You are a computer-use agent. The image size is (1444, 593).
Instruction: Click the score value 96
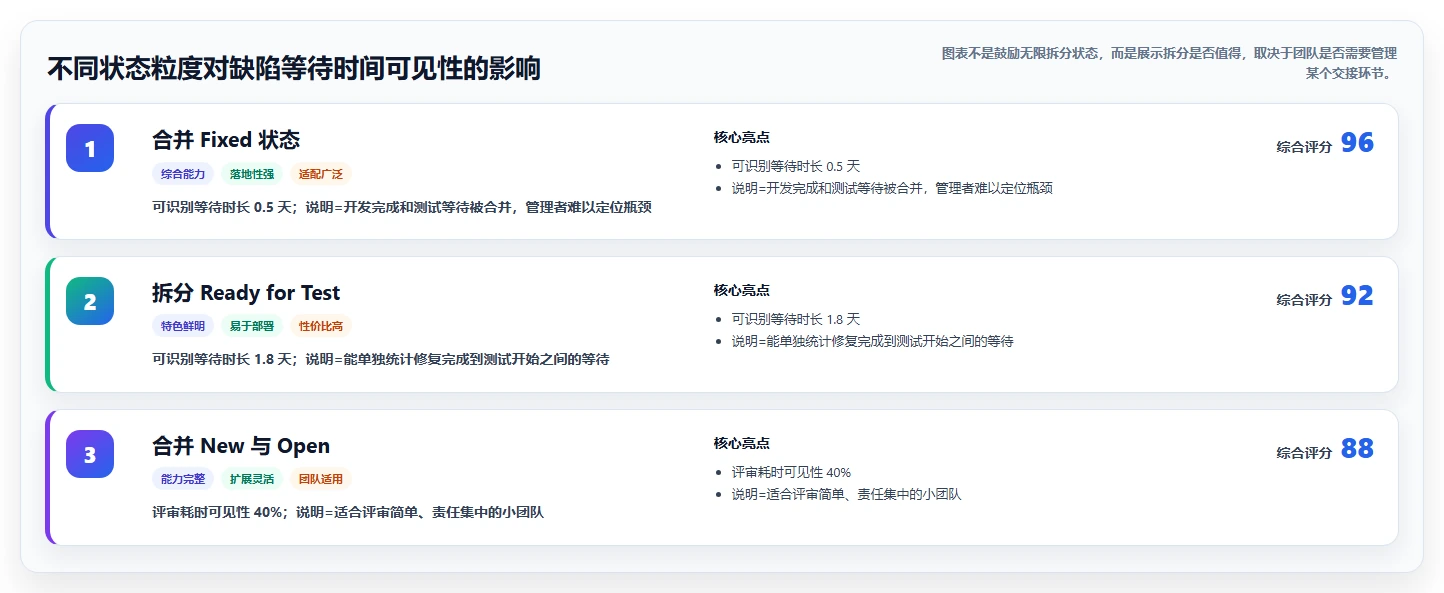click(x=1357, y=143)
